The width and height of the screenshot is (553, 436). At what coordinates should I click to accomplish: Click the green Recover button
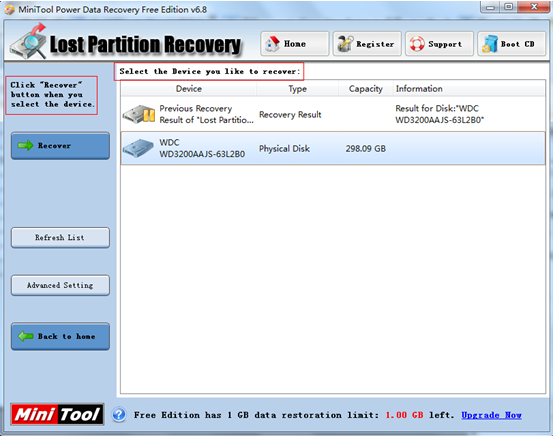[x=60, y=146]
